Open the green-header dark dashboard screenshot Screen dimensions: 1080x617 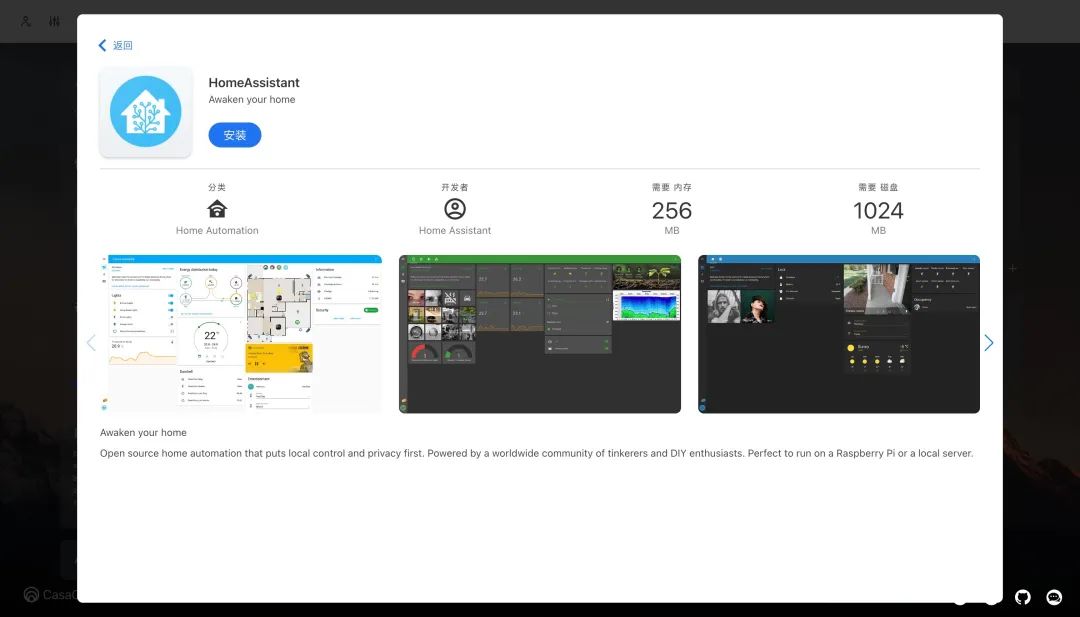point(540,334)
